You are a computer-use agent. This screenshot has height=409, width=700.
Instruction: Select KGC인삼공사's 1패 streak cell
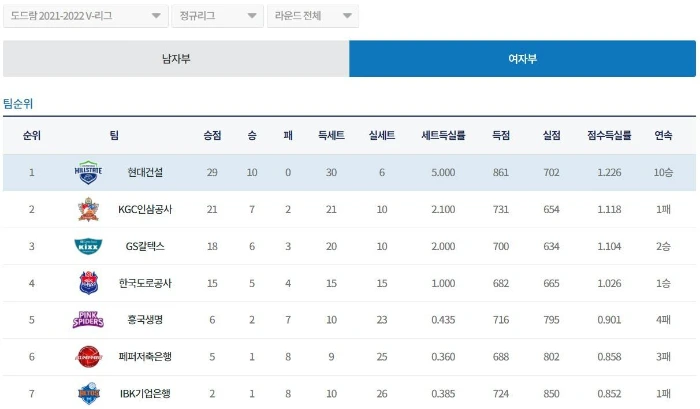[x=663, y=209]
